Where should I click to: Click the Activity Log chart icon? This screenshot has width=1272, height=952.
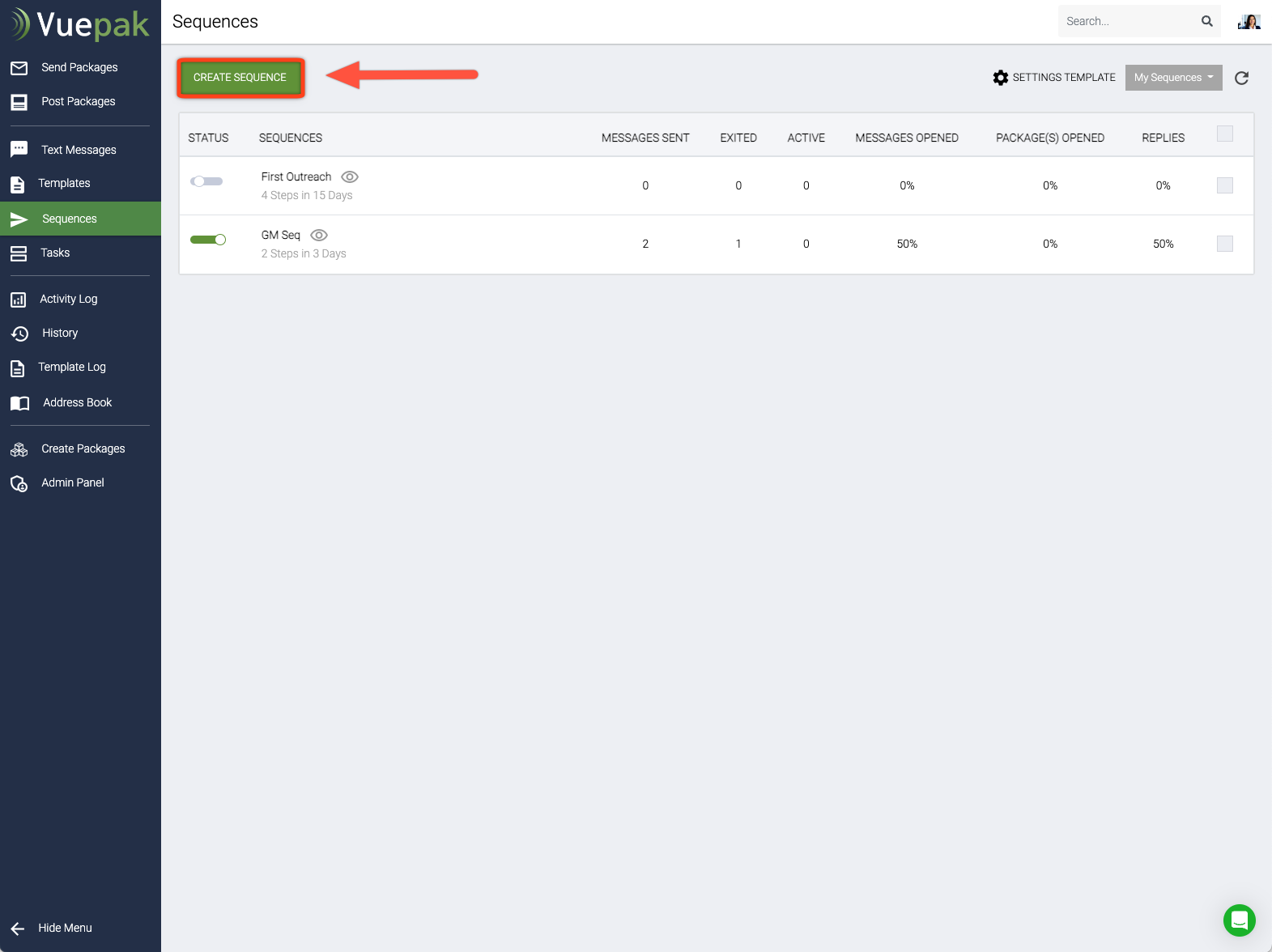pos(19,300)
